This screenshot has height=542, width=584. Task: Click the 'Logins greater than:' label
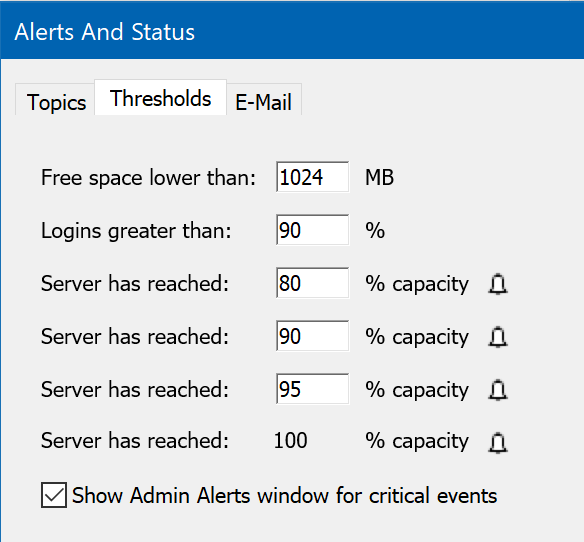pos(136,231)
